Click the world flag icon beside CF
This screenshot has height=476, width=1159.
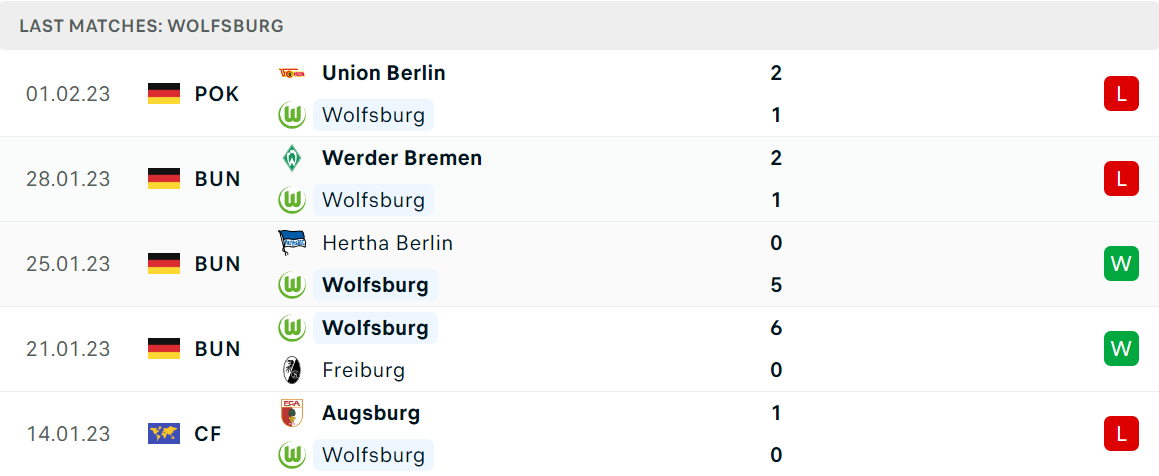pyautogui.click(x=164, y=433)
